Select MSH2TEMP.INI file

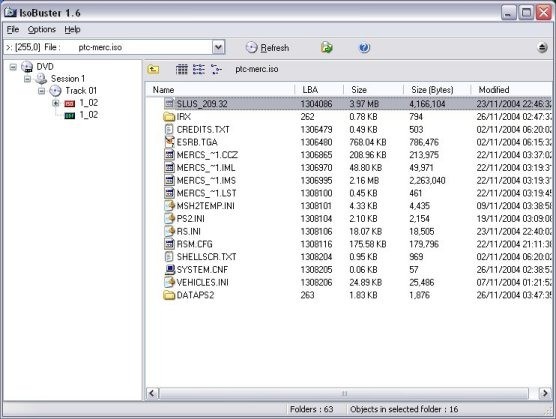[206, 206]
